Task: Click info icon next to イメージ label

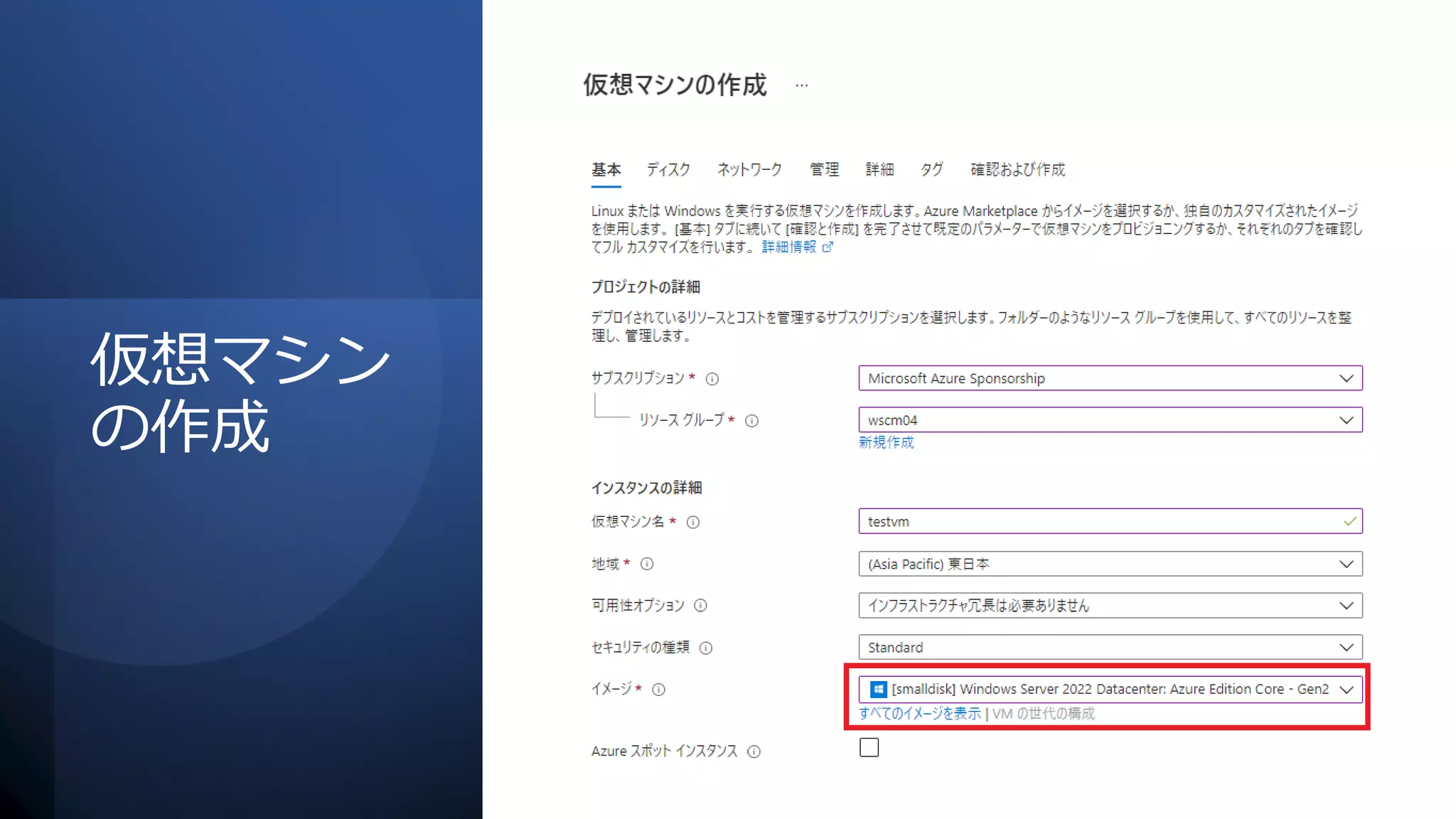Action: [x=659, y=690]
